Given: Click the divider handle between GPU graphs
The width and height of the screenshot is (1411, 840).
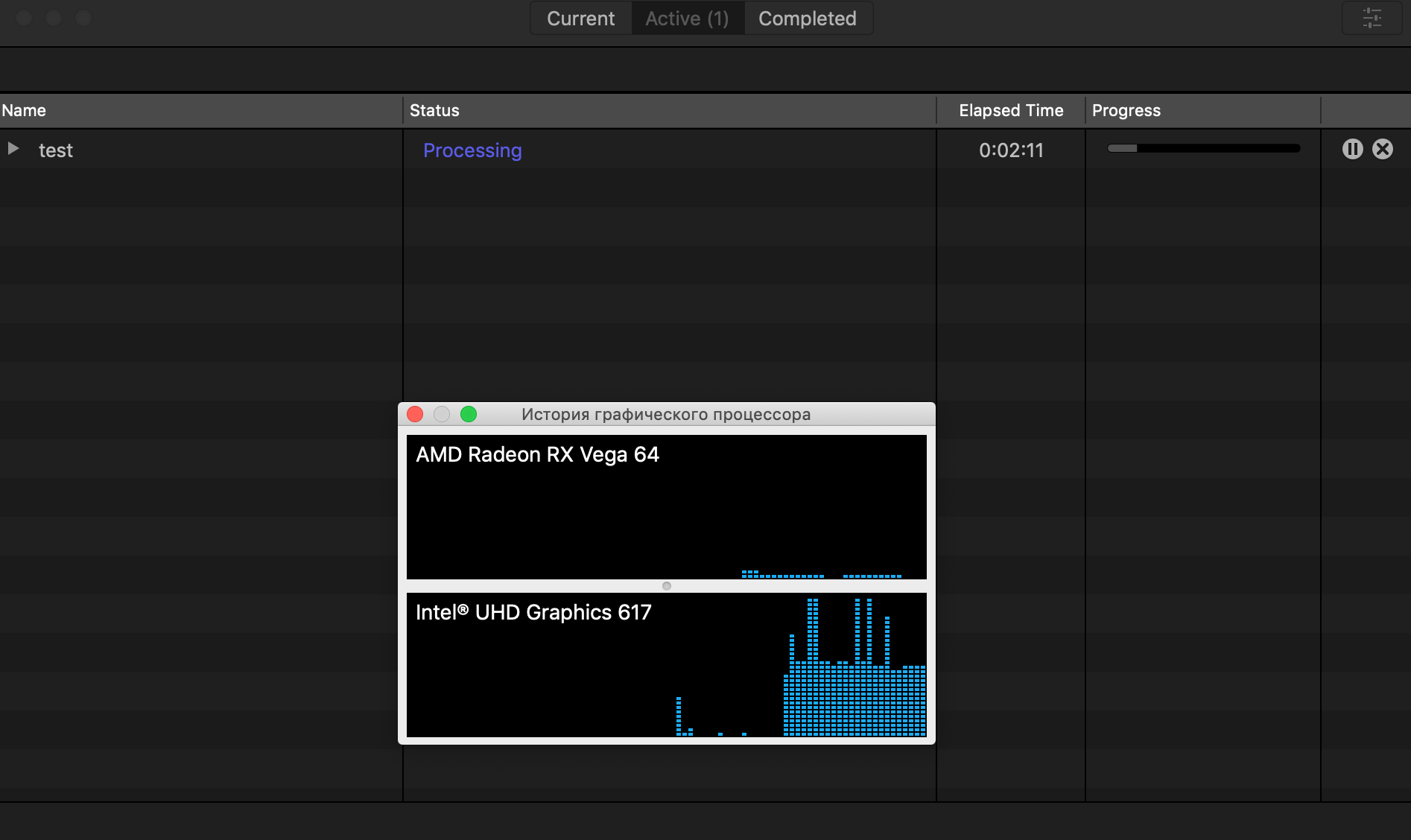Looking at the screenshot, I should (x=667, y=586).
